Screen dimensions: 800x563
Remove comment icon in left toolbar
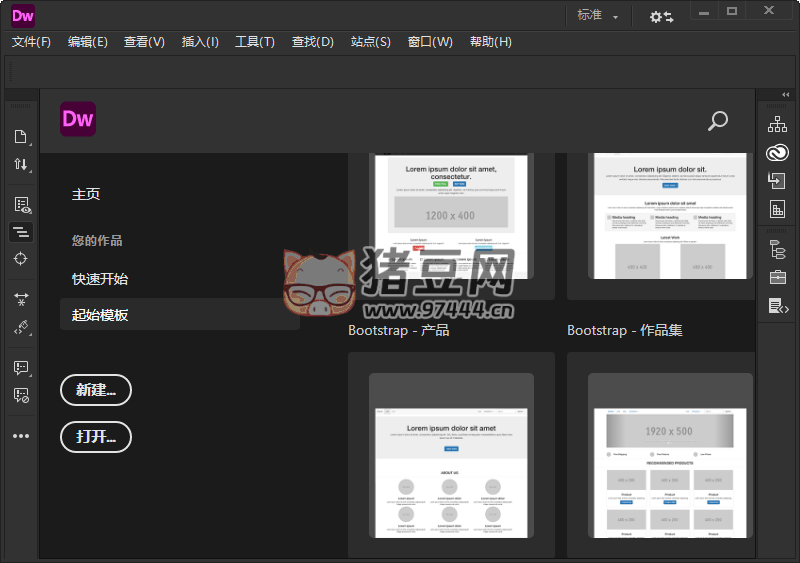point(21,395)
